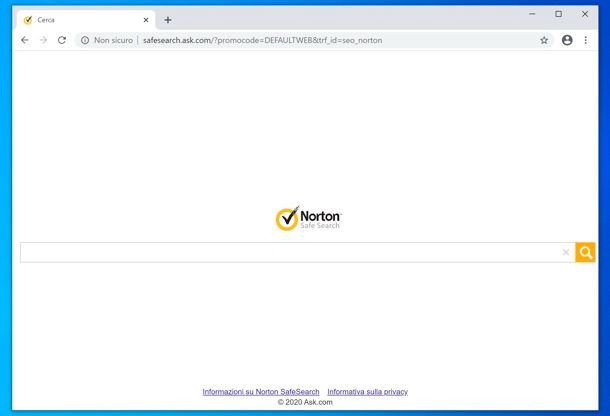This screenshot has width=610, height=416.
Task: Open 'Informativa sulla privacy' link
Action: point(368,392)
